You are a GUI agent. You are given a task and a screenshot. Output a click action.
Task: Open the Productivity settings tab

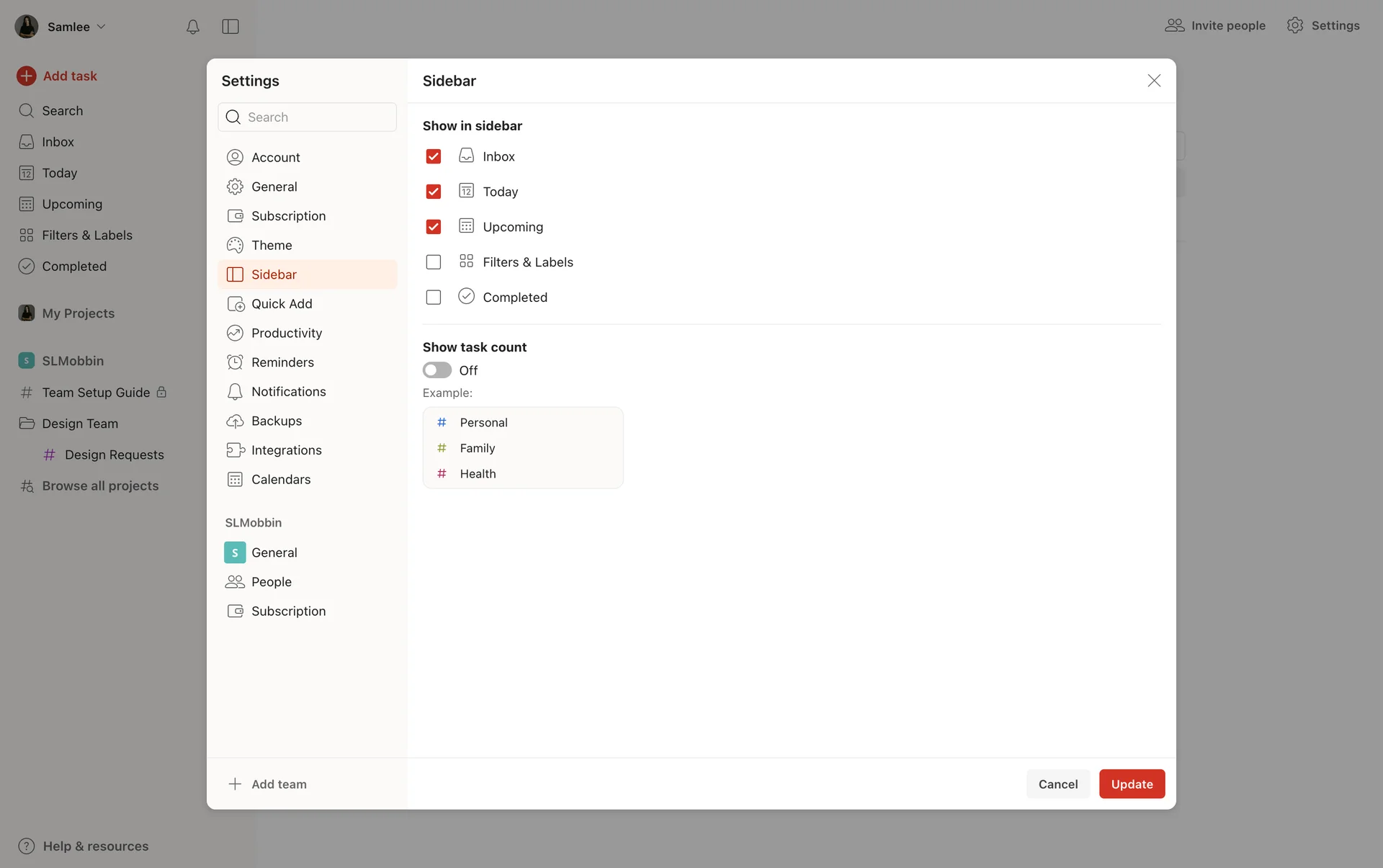286,333
